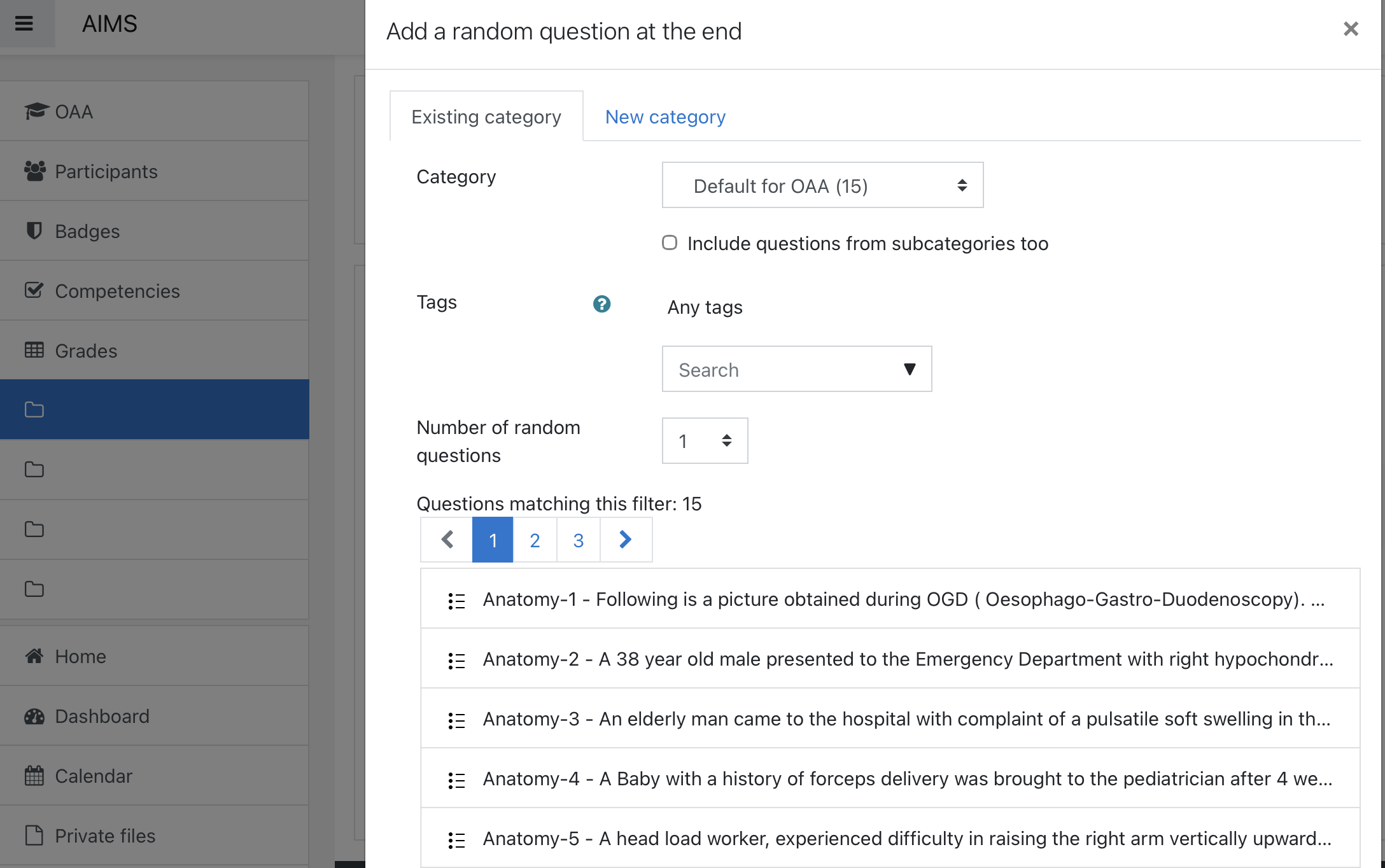Click the Tags help question mark icon

pyautogui.click(x=601, y=304)
